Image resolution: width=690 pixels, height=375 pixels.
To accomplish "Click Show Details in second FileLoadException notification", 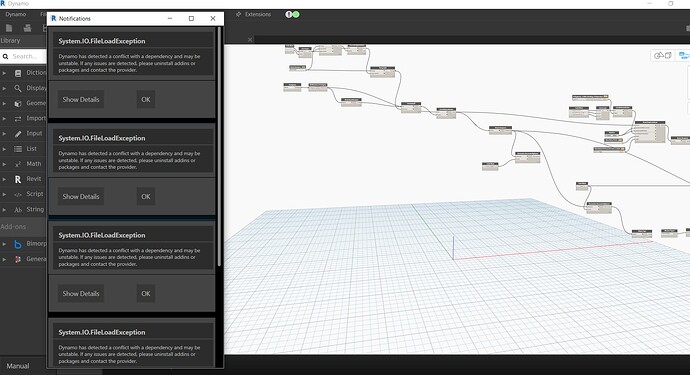I will (81, 197).
